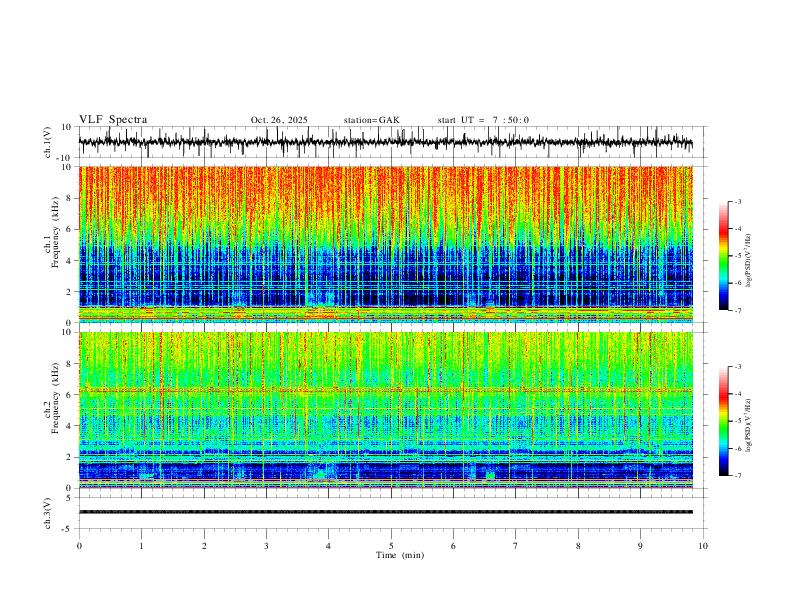Screen dimensions: 792x612
Task: Click the "ch.1(V)" axis label
Action: tap(48, 142)
